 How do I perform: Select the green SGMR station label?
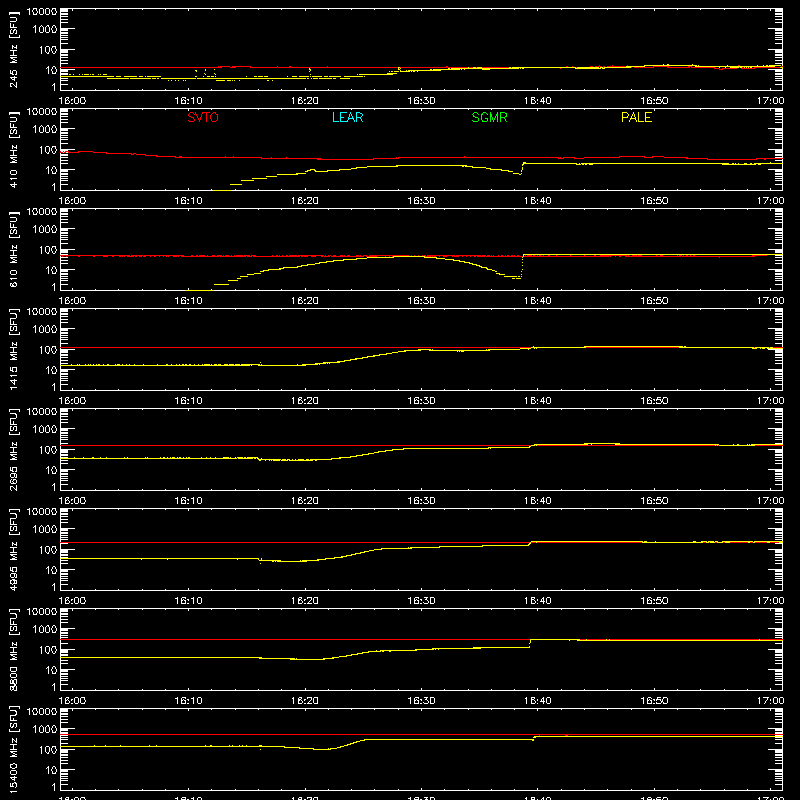click(x=489, y=117)
